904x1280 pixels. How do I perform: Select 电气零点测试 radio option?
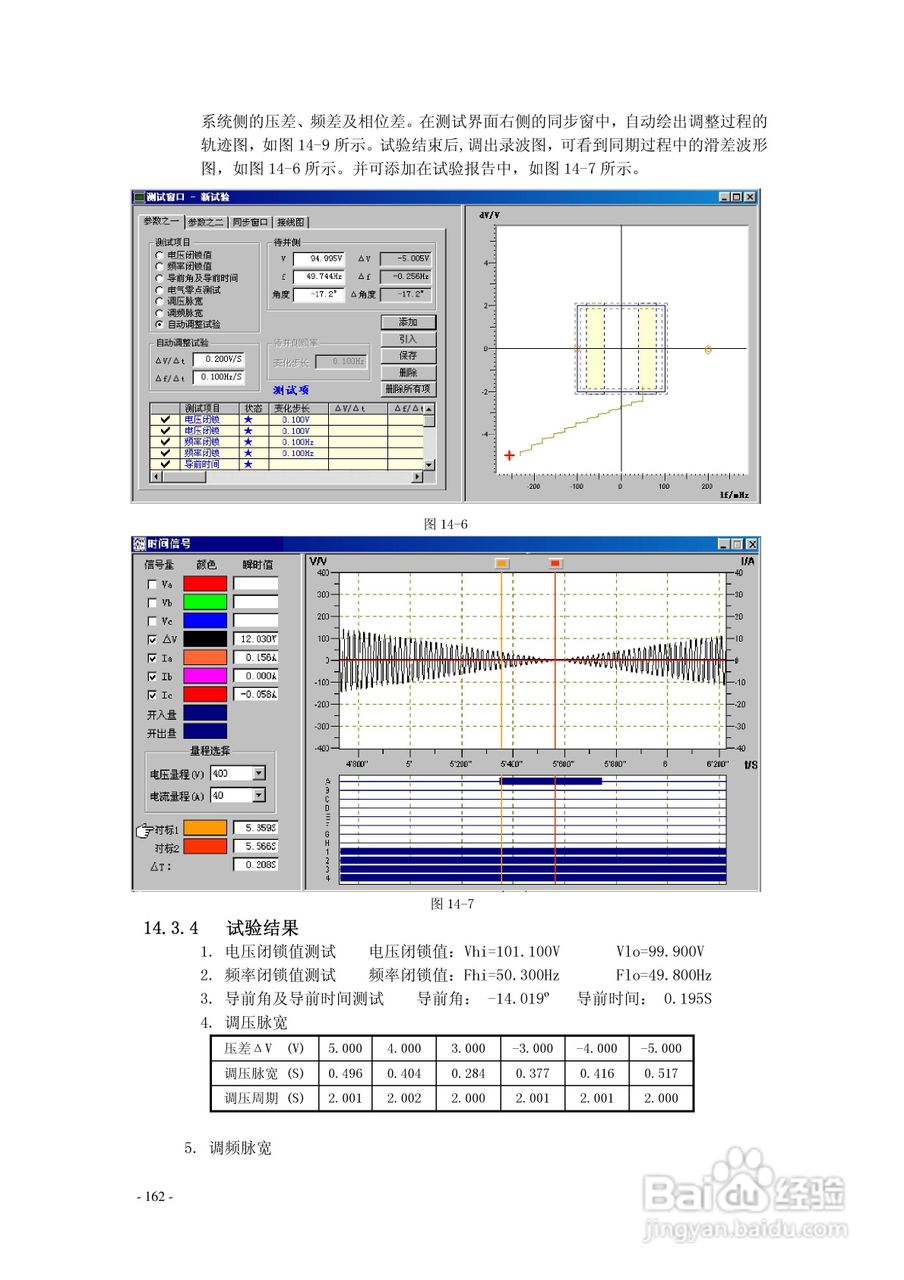click(x=159, y=290)
